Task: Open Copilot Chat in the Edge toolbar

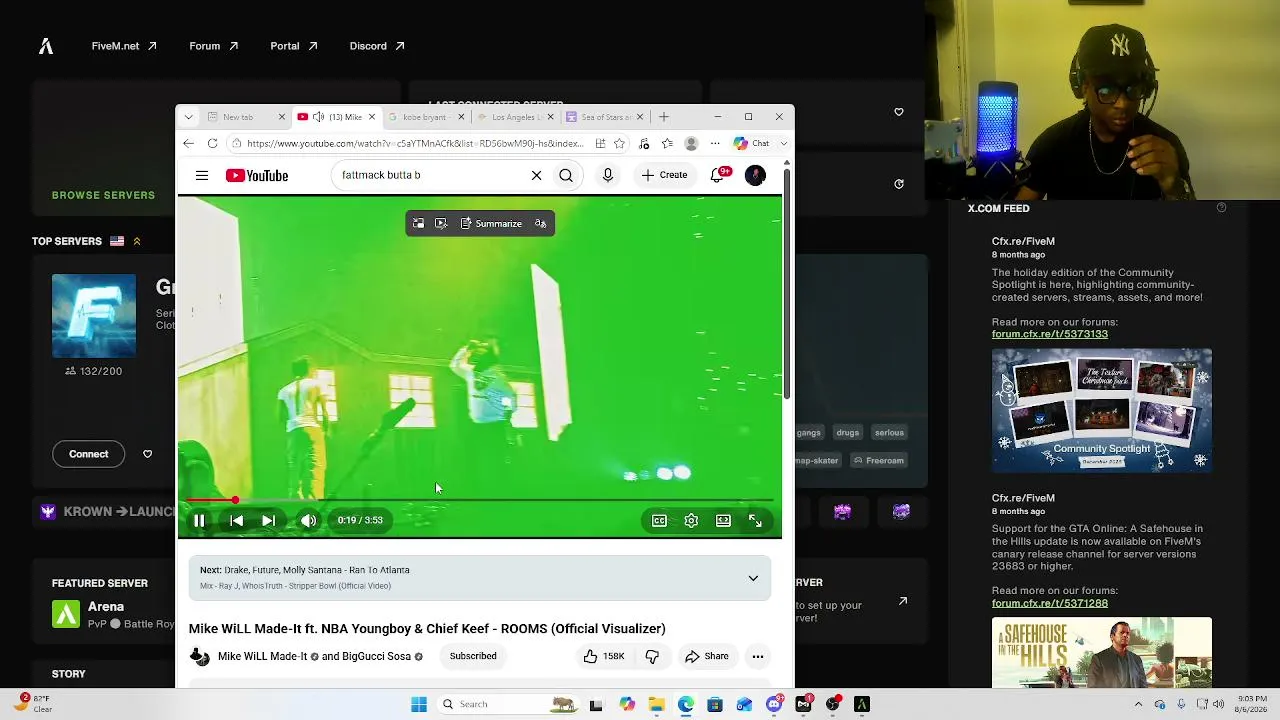Action: point(752,143)
